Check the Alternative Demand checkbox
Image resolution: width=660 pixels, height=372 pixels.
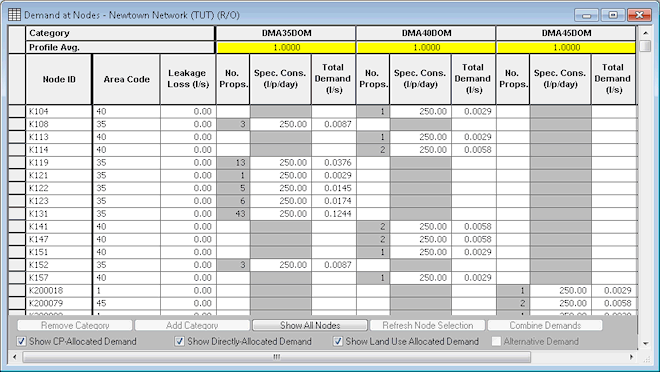coord(496,341)
